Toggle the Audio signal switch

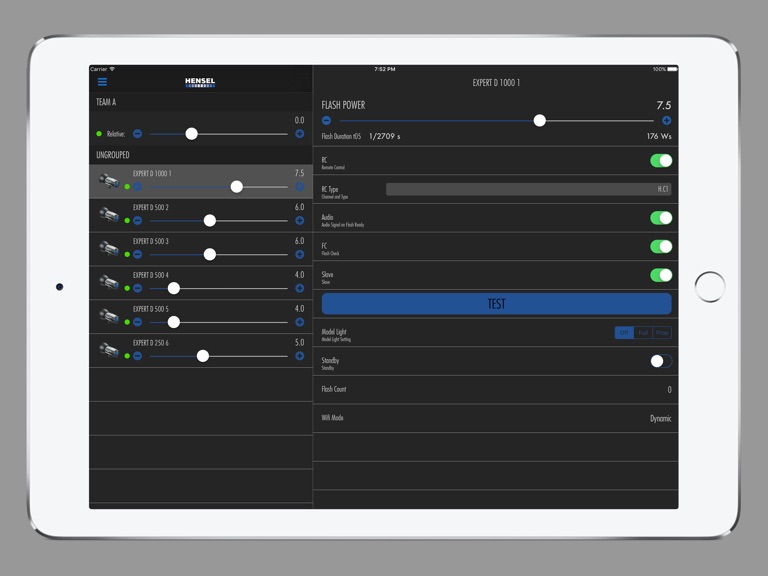[x=661, y=218]
